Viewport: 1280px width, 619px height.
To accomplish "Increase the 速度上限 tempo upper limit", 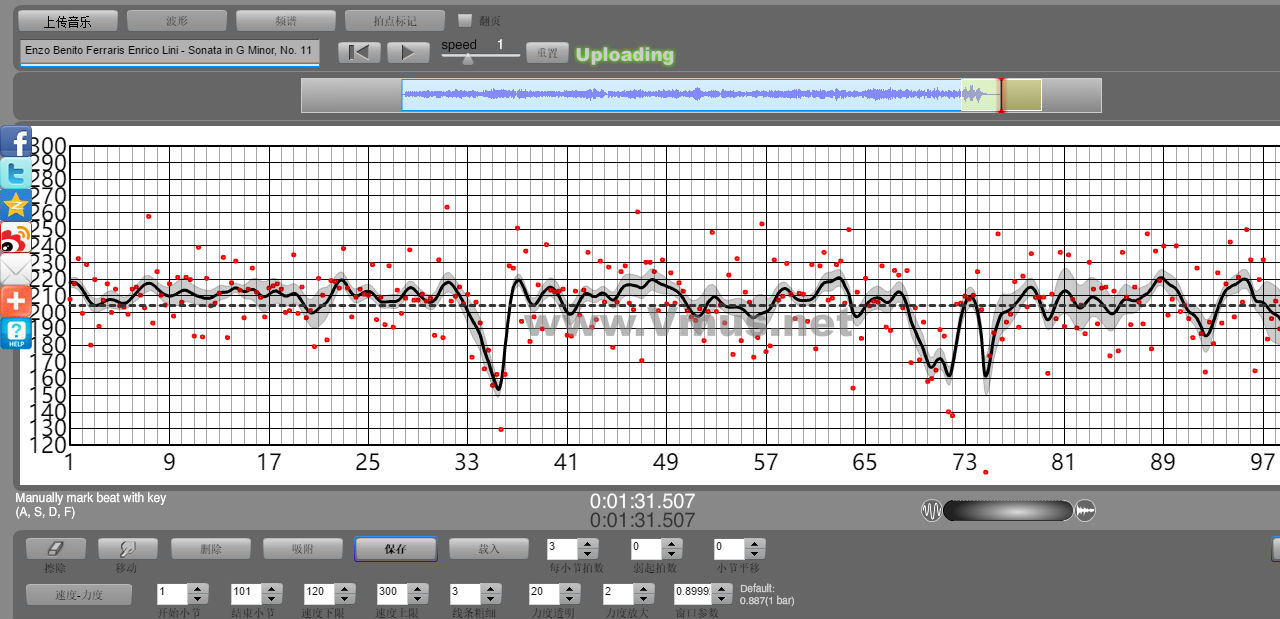I will click(417, 589).
